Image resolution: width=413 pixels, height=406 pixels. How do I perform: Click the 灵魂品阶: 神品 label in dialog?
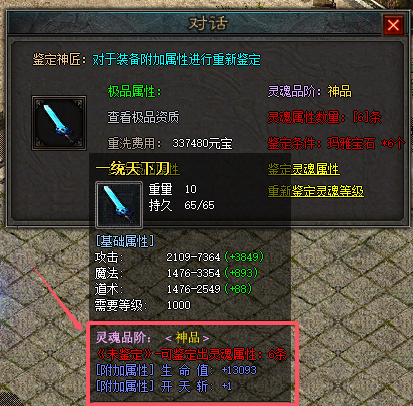(310, 91)
